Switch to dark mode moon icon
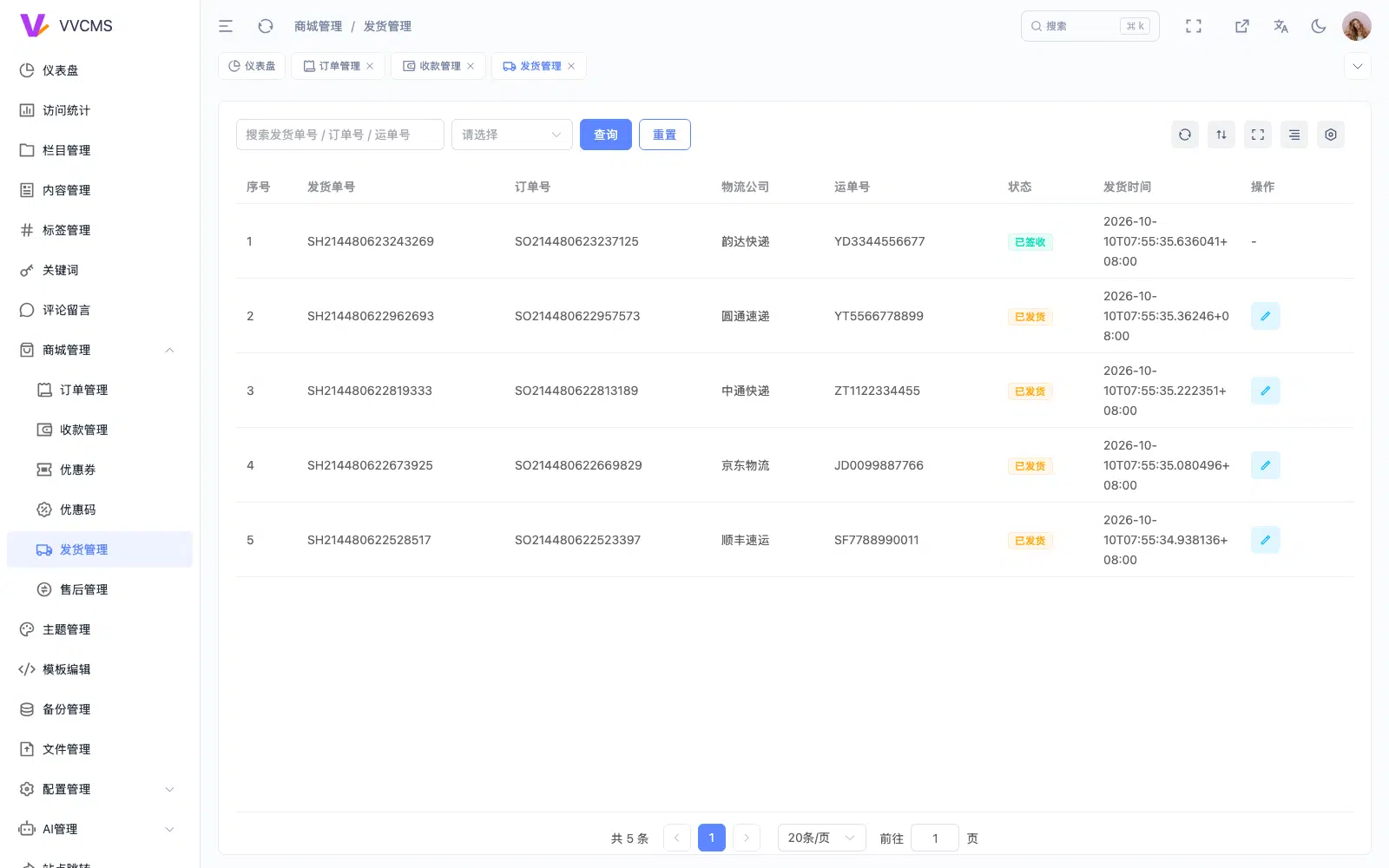 coord(1319,26)
